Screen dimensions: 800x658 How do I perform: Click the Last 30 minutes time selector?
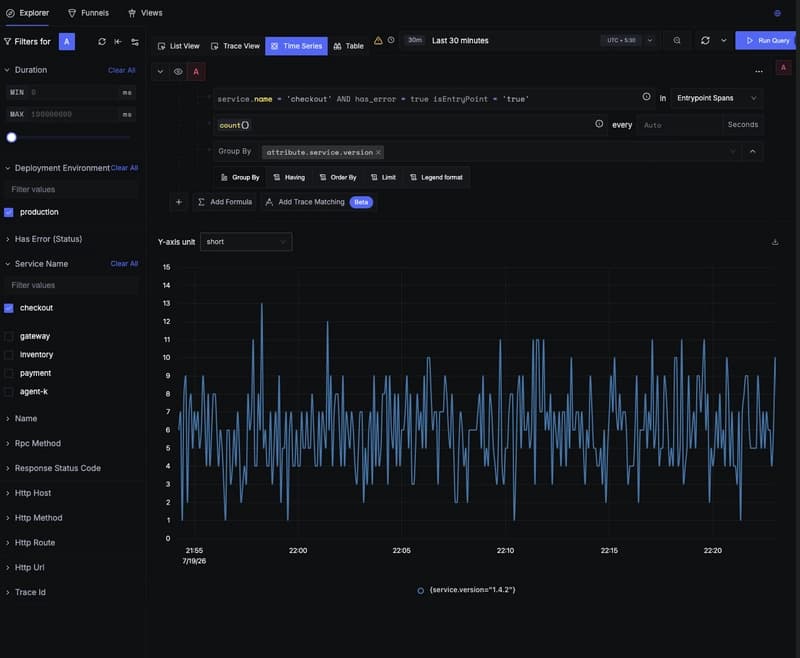[460, 40]
